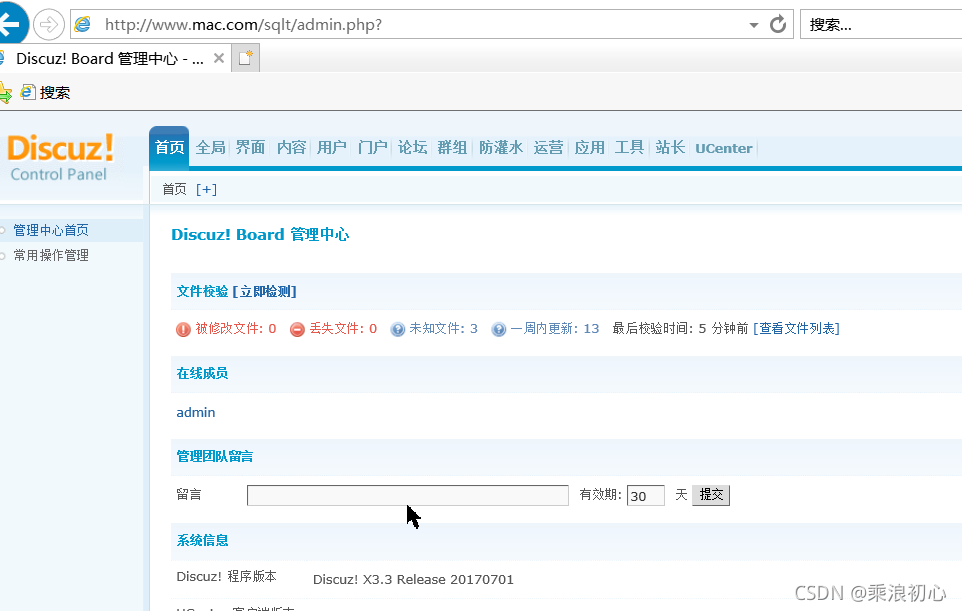Click the Discuz! X3.3 Release 20170701 version text
Screen dimensions: 962x611
pos(413,579)
